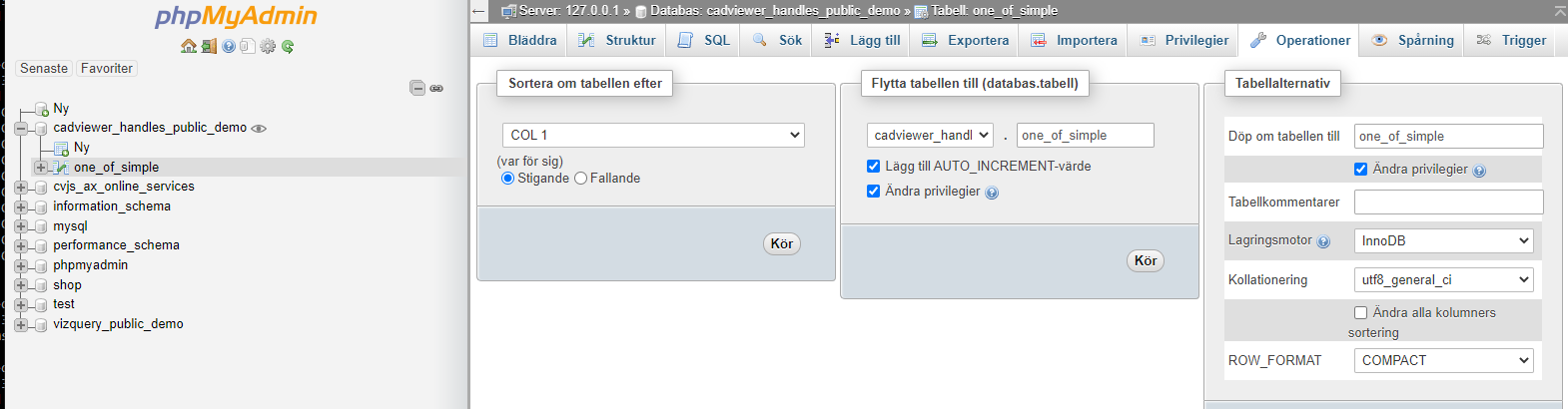This screenshot has width=1568, height=409.
Task: Switch to the Struktur tab
Action: [617, 40]
